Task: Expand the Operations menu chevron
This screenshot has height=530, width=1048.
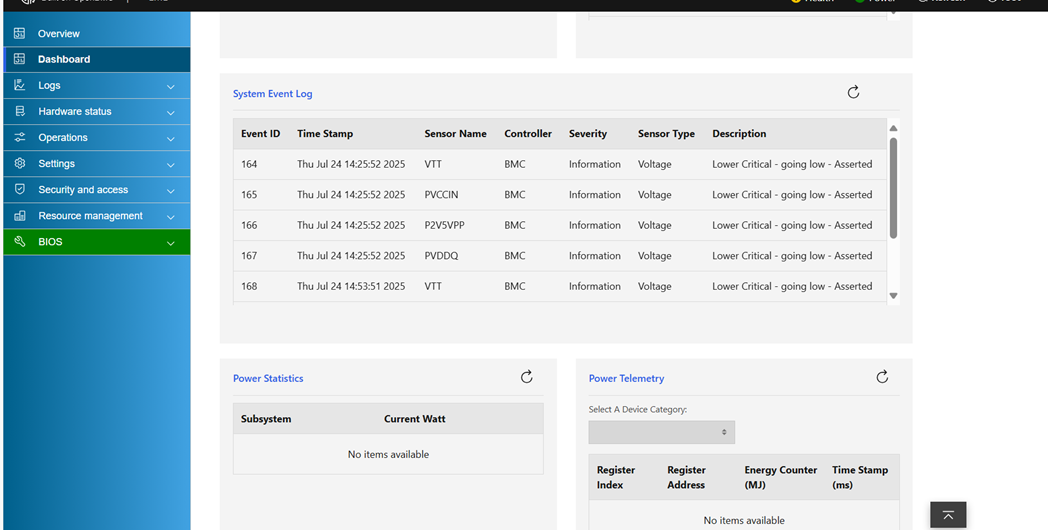Action: point(170,139)
